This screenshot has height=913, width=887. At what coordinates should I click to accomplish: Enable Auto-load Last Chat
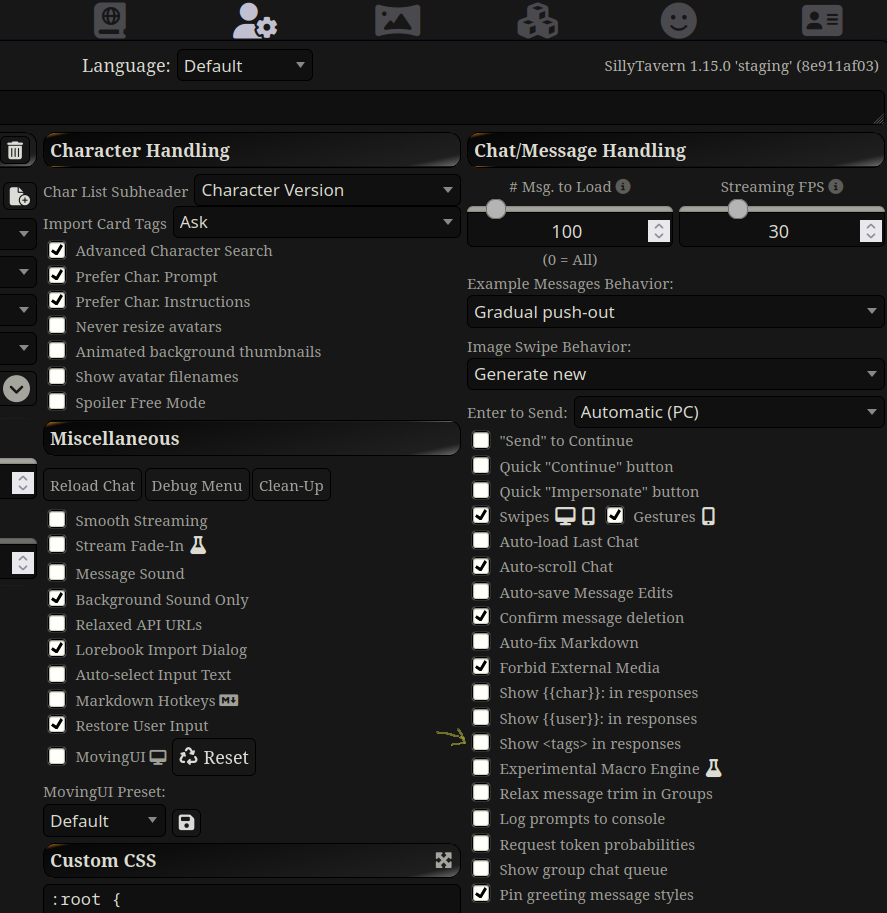(x=481, y=540)
